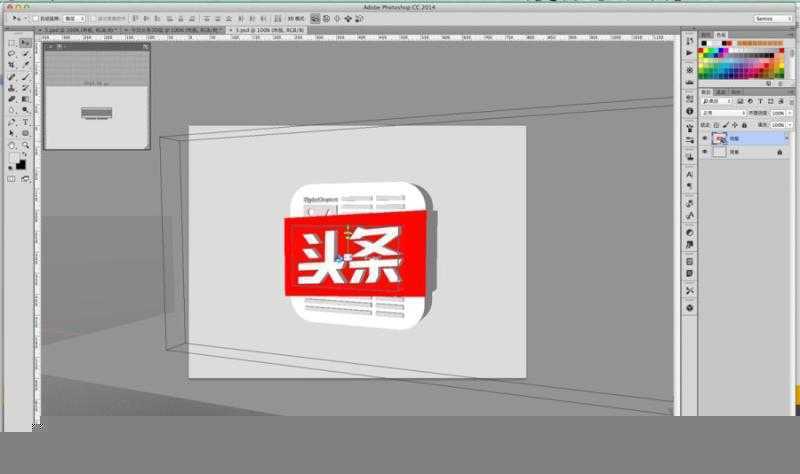Filter layers by type T icon
Viewport: 800px width, 474px height.
click(760, 102)
